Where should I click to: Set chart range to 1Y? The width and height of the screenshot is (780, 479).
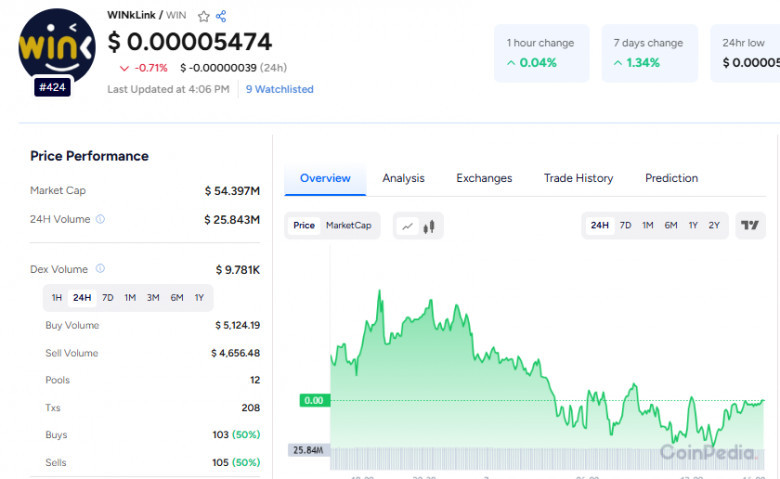click(693, 225)
